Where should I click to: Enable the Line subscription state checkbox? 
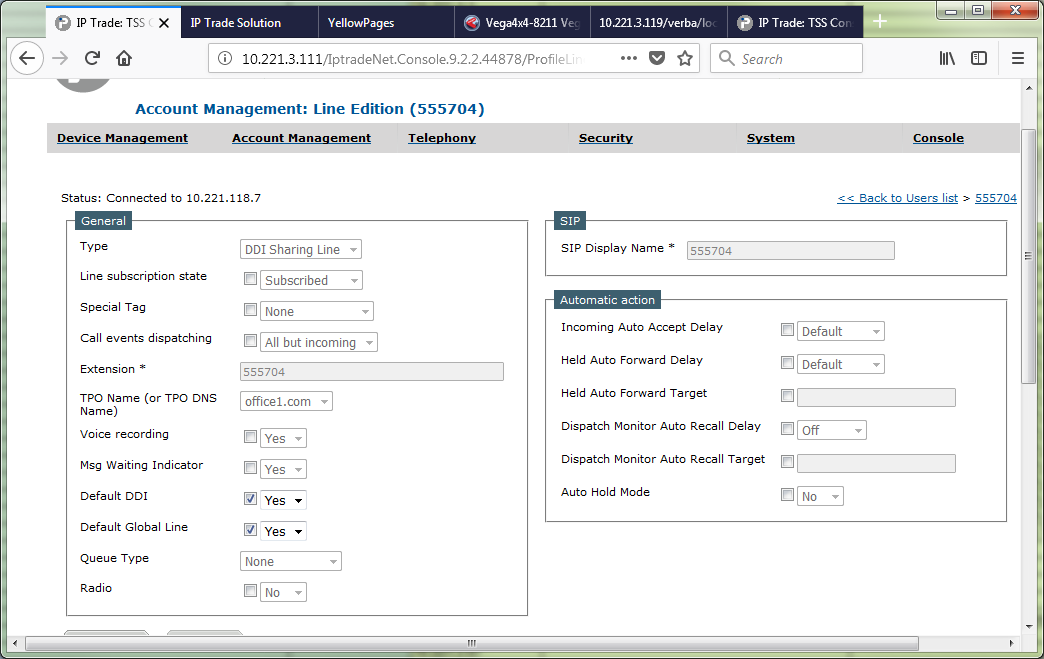[250, 279]
